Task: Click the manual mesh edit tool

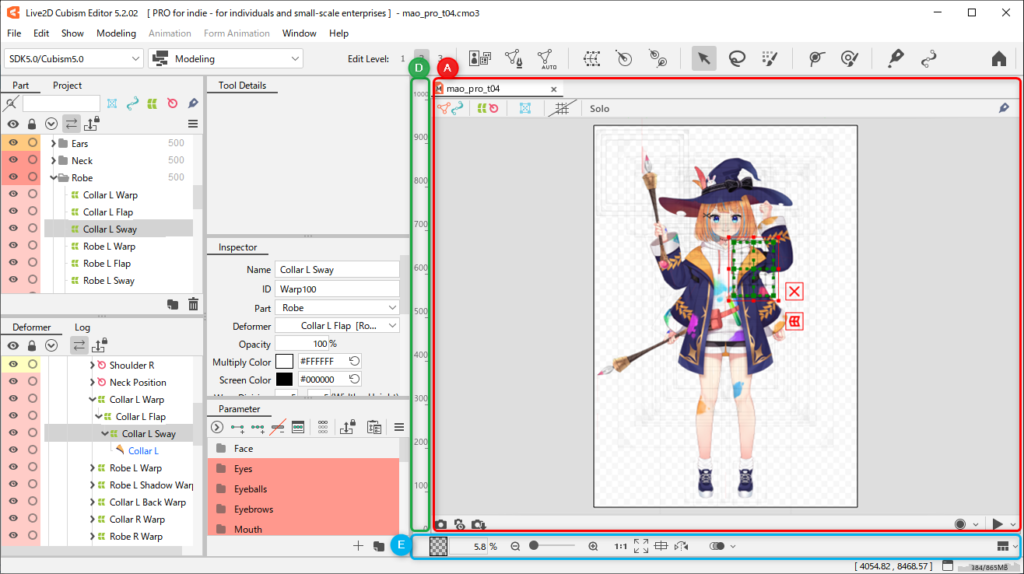Action: [514, 59]
